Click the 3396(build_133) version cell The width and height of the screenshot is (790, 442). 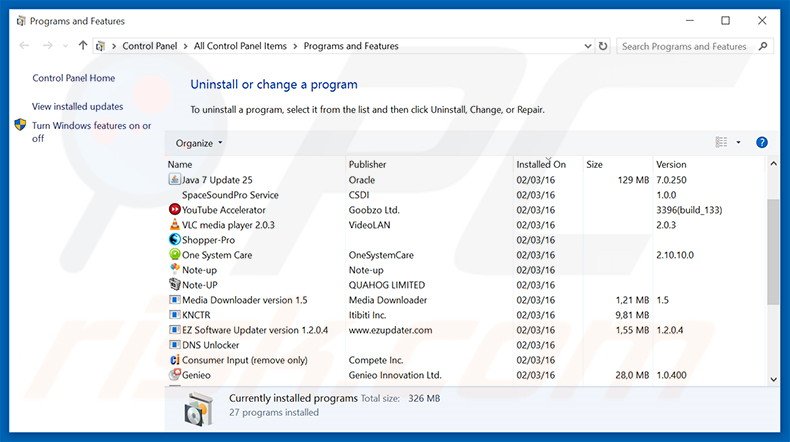pos(689,210)
